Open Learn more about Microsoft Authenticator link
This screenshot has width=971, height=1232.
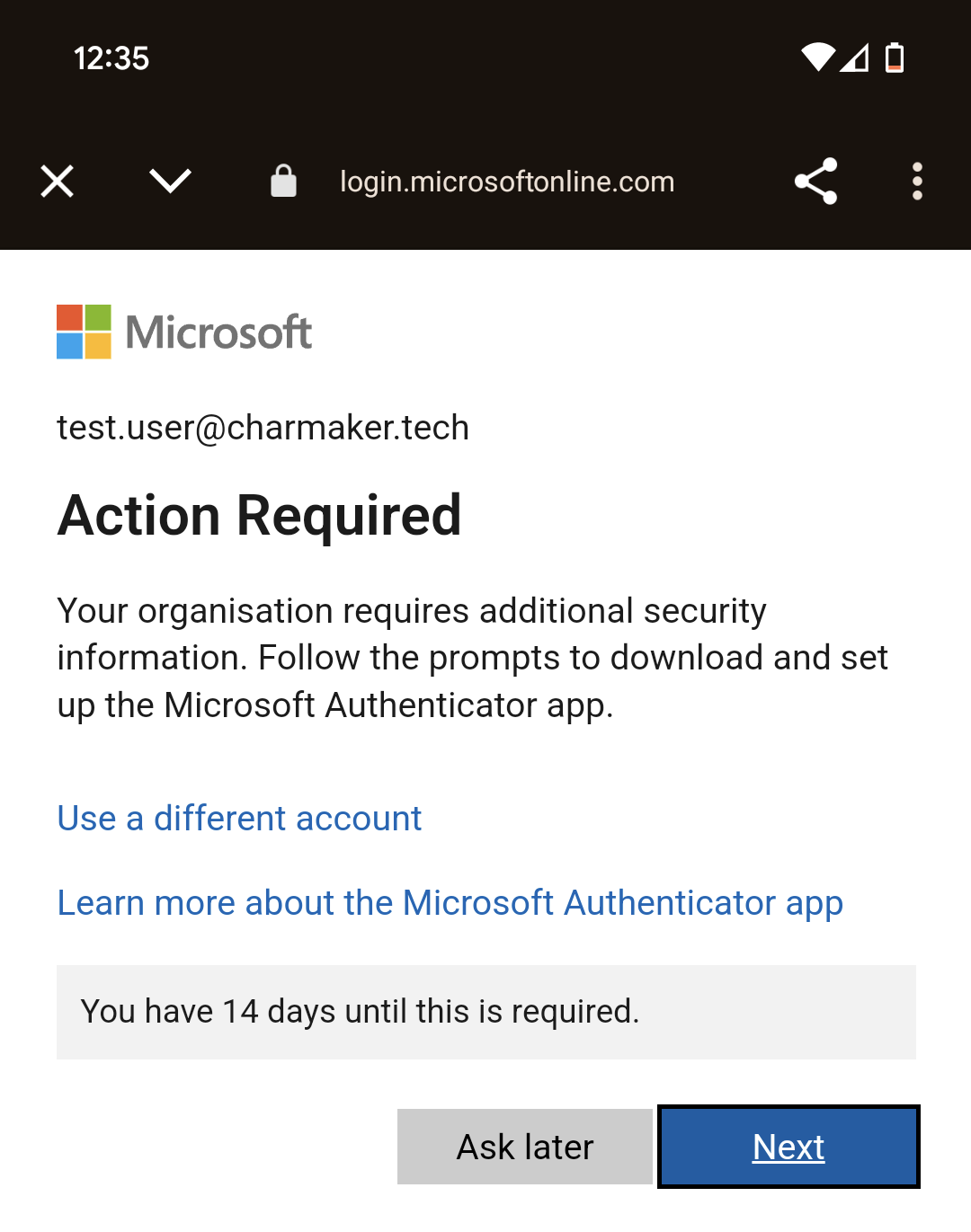pos(450,903)
